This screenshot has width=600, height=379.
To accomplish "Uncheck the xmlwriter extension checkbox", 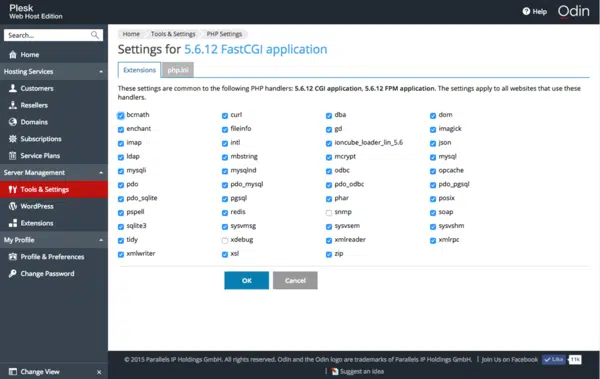I will [x=121, y=254].
